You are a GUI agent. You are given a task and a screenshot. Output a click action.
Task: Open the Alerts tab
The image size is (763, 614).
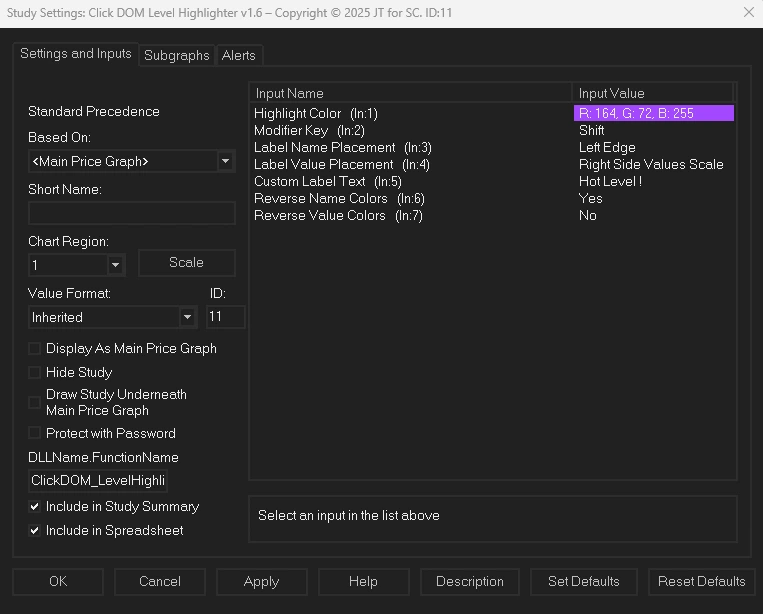(x=238, y=55)
